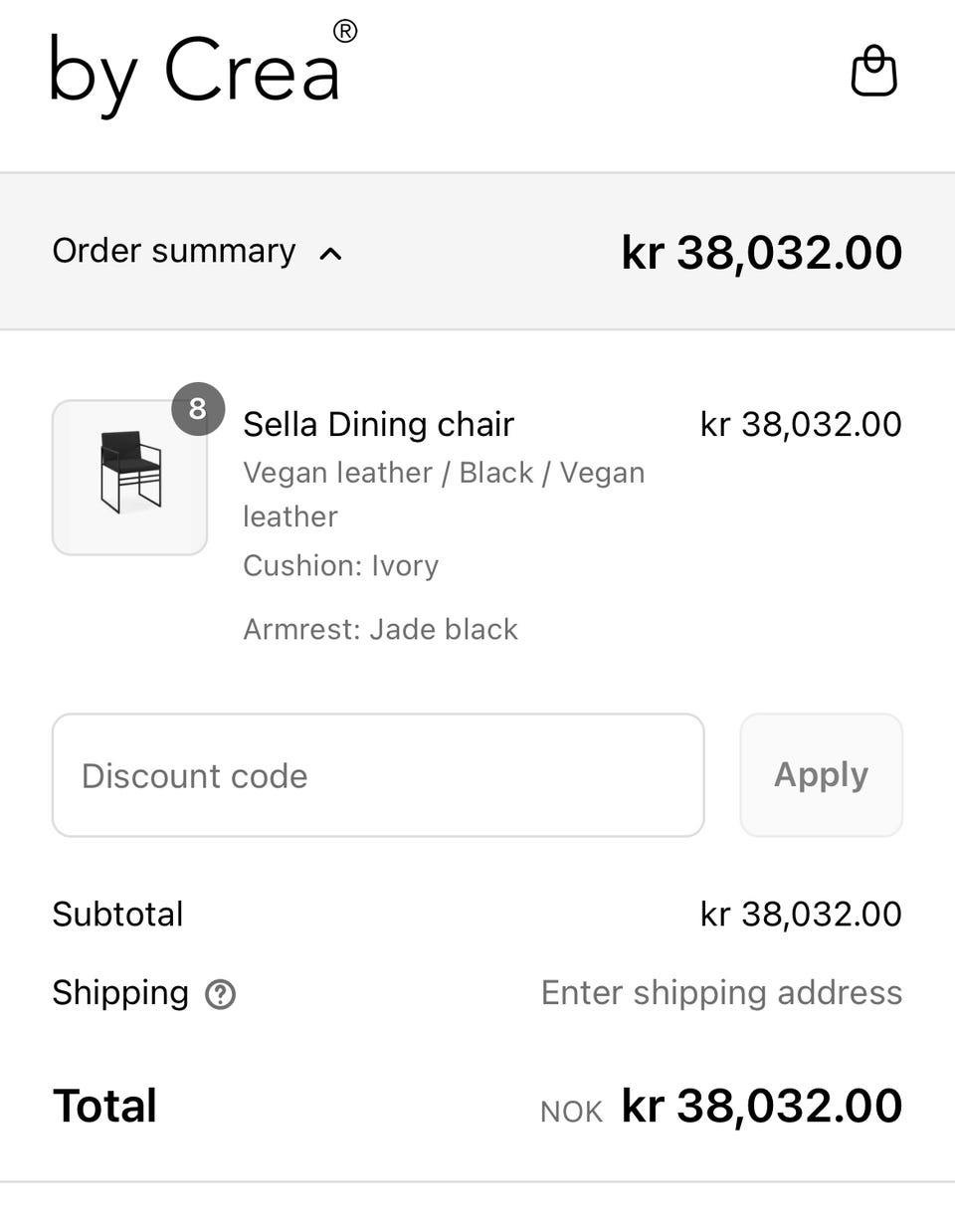Image resolution: width=955 pixels, height=1232 pixels.
Task: Click the shipping help question mark icon
Action: click(x=220, y=994)
